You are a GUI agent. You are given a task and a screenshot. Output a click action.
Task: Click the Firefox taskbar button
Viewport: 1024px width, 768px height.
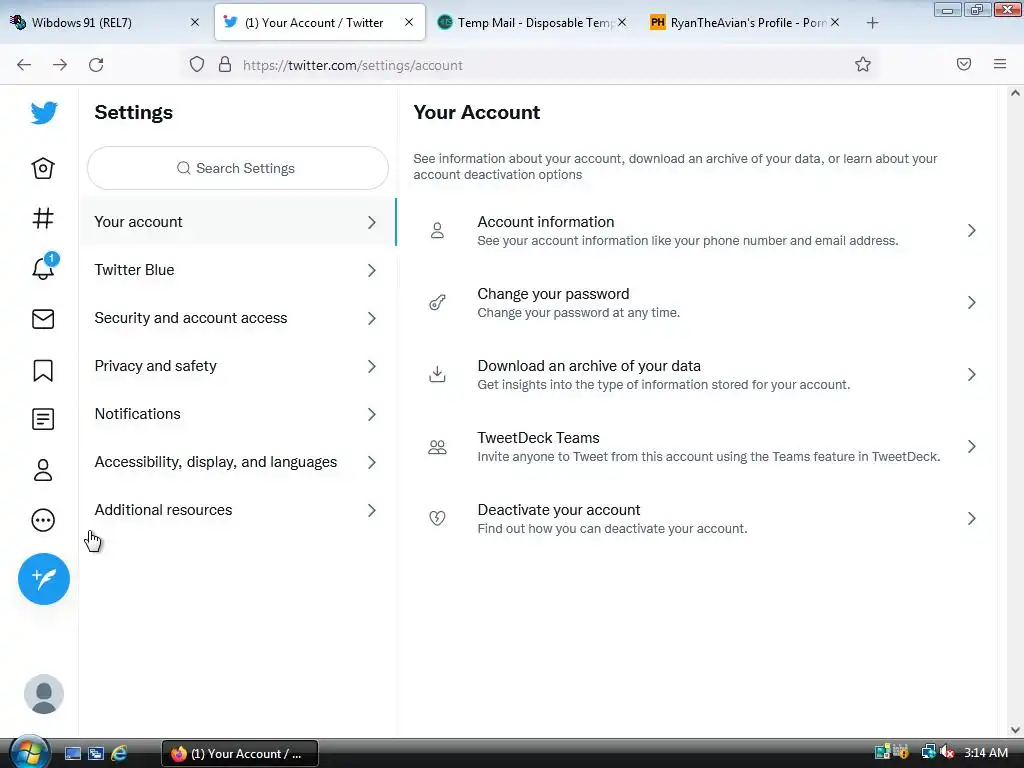coord(240,754)
